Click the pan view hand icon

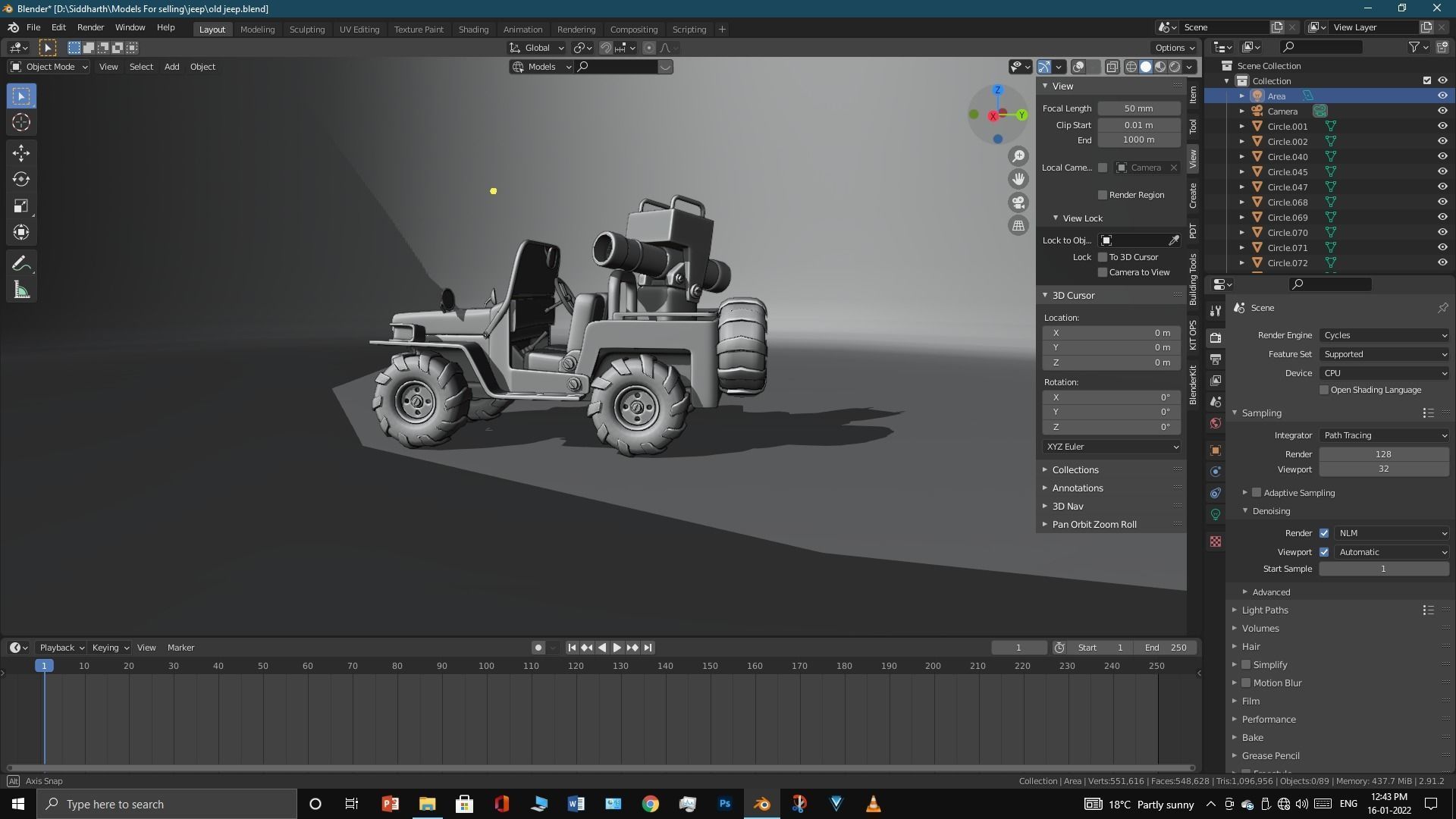point(1018,179)
